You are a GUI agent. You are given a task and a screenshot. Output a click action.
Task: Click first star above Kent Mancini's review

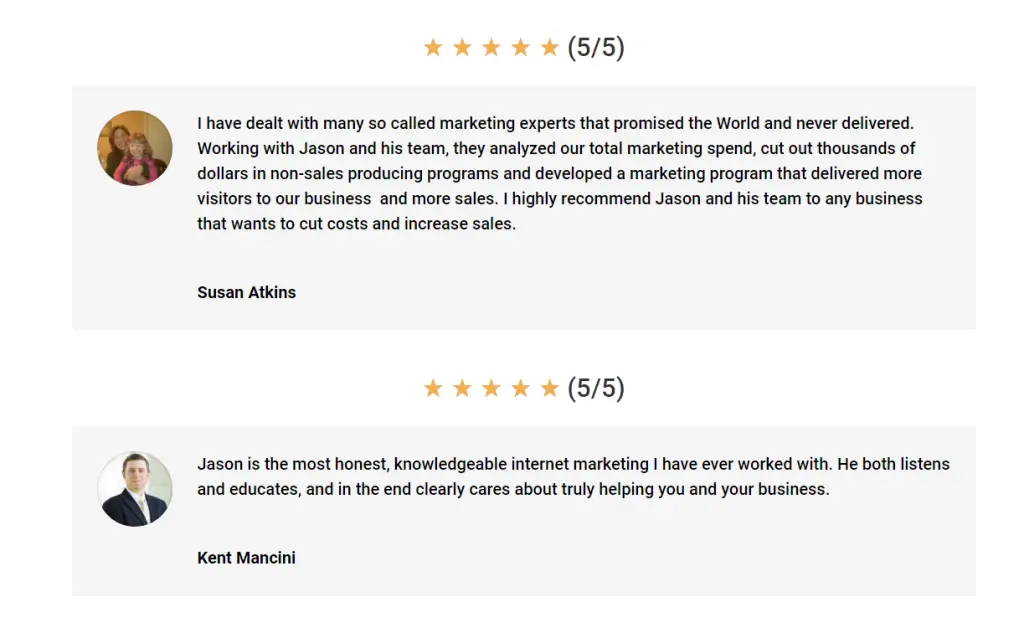[433, 388]
